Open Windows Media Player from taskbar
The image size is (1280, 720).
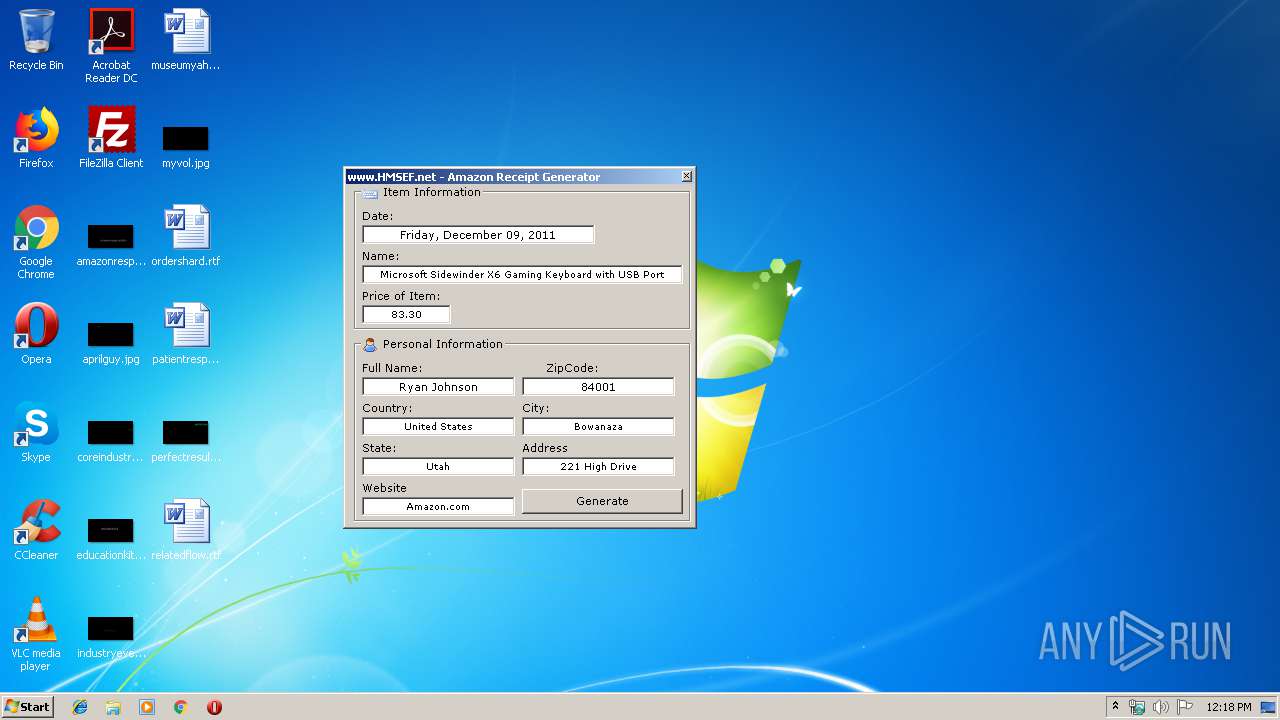[x=147, y=707]
